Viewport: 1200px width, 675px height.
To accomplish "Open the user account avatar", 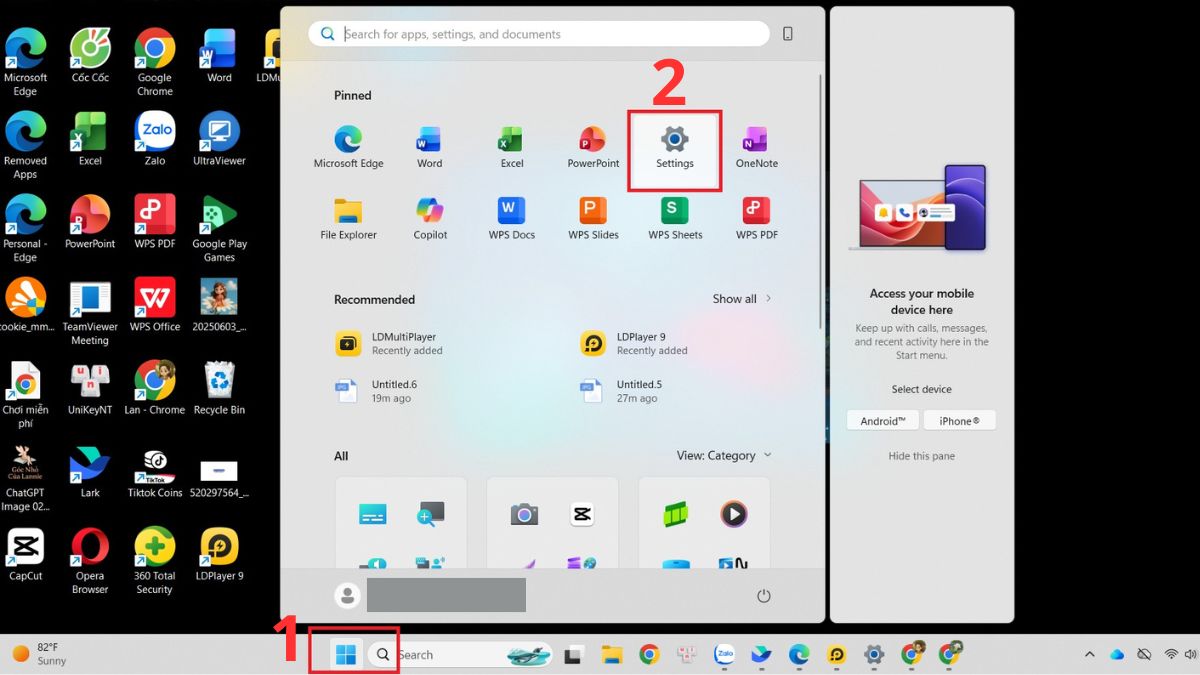I will (x=347, y=596).
